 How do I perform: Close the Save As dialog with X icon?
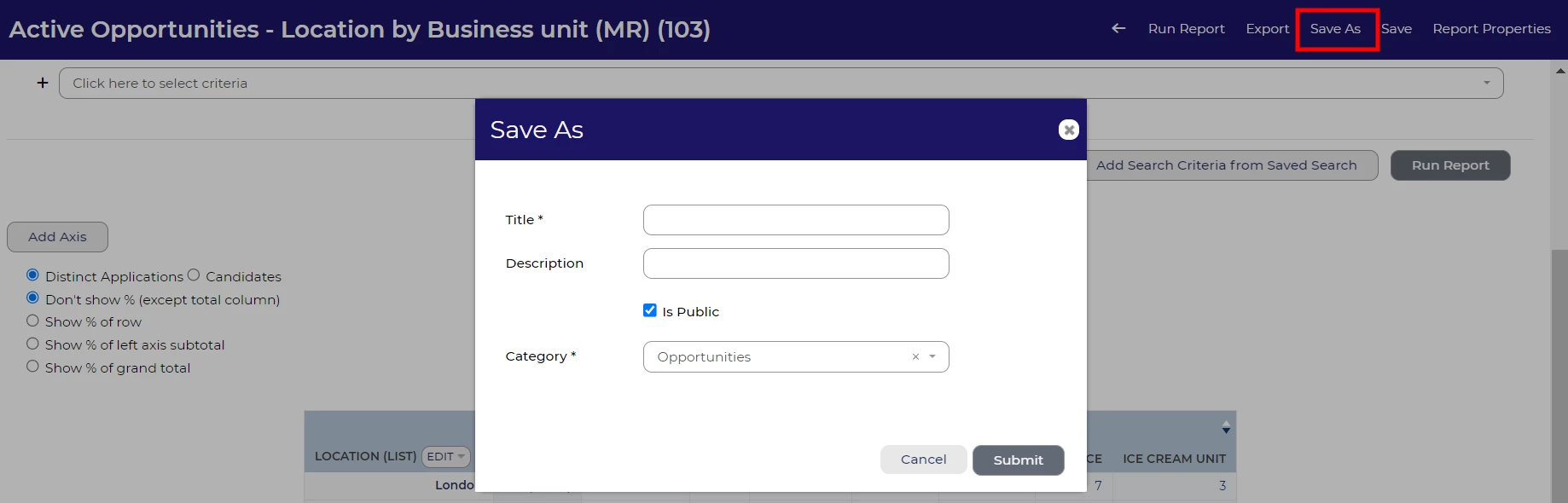point(1068,130)
